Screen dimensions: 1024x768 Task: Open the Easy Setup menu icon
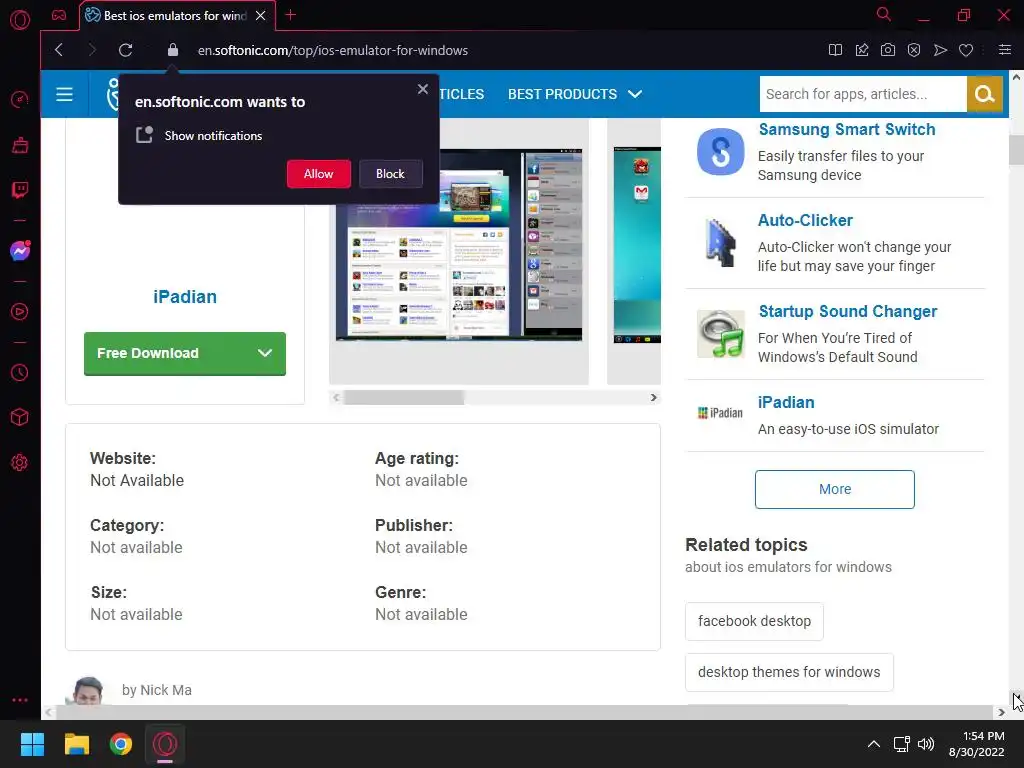click(1005, 50)
